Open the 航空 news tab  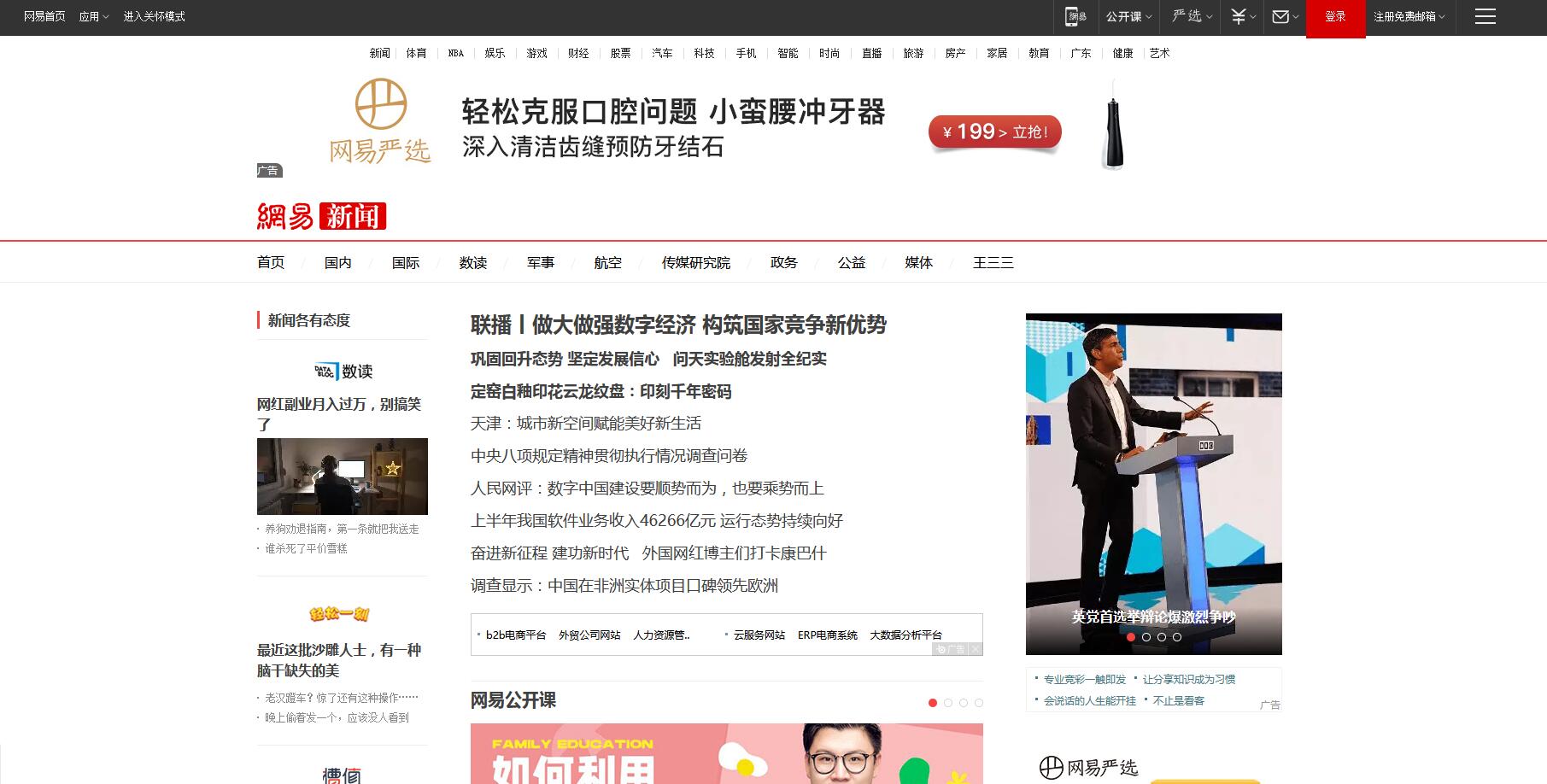608,262
